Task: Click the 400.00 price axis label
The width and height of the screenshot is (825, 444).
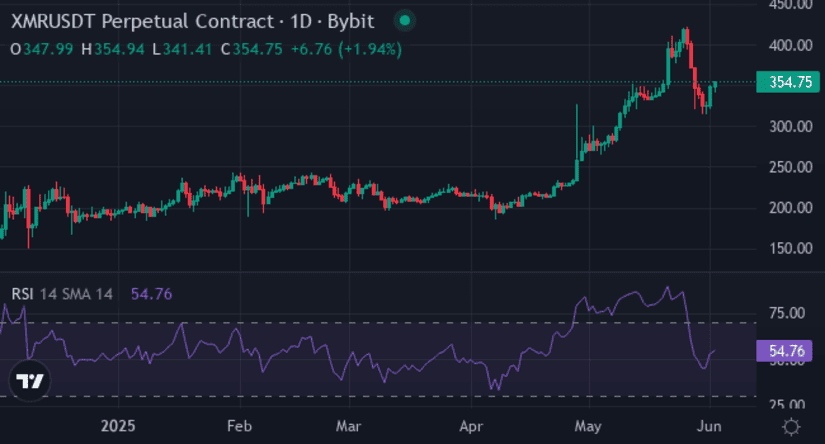Action: tap(790, 46)
